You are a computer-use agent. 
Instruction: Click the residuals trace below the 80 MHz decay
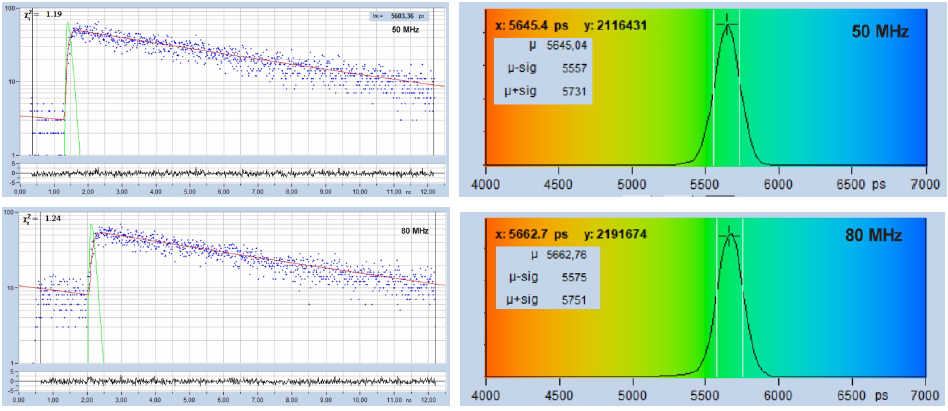(230, 381)
